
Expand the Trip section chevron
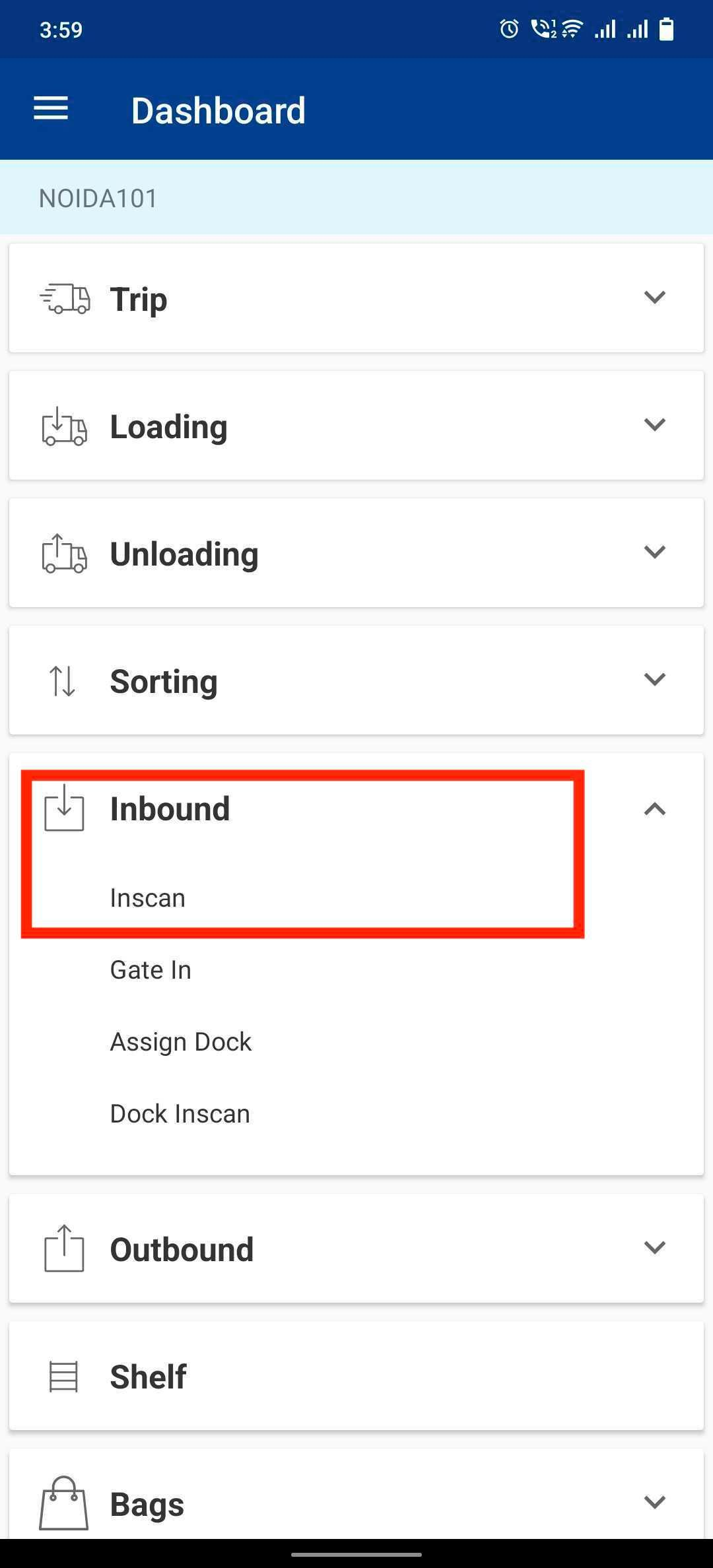(654, 297)
